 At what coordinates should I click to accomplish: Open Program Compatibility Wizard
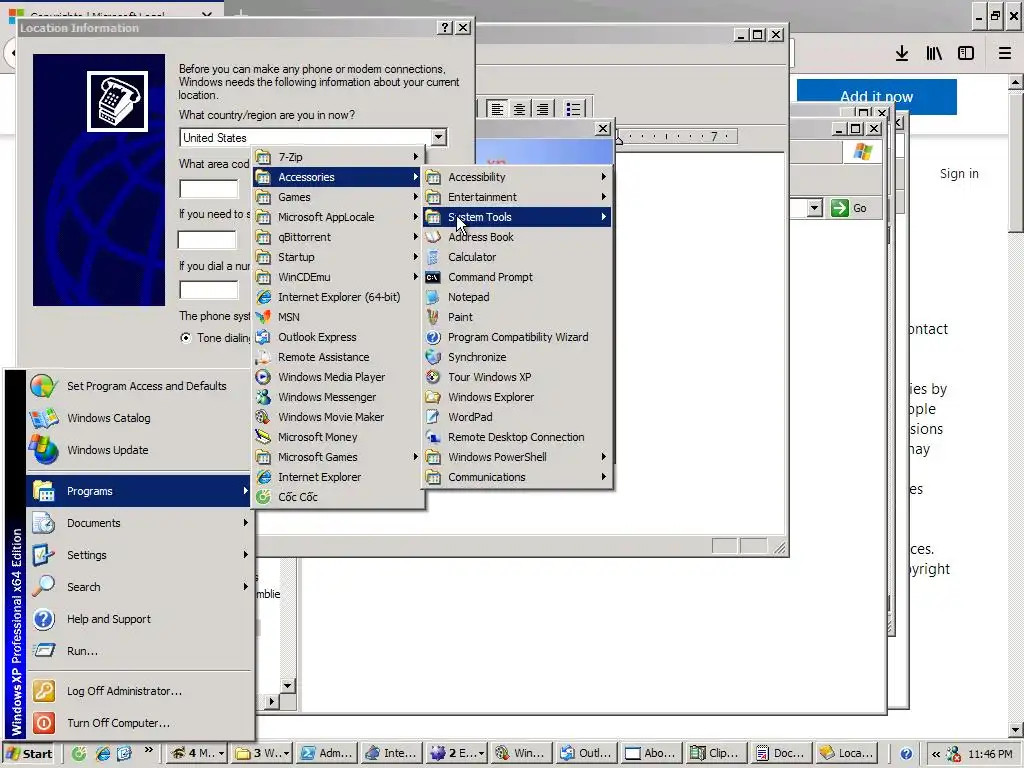[517, 337]
